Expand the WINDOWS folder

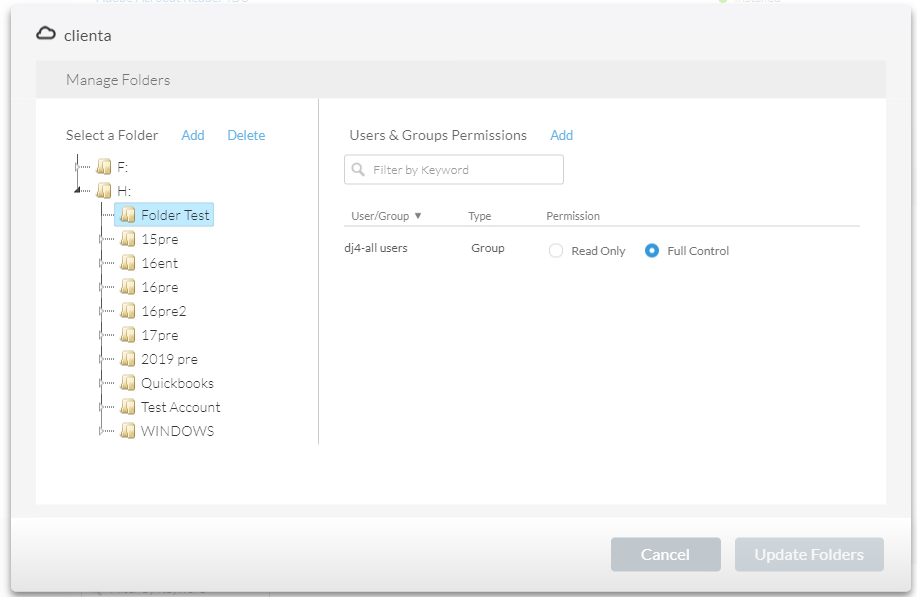(101, 431)
